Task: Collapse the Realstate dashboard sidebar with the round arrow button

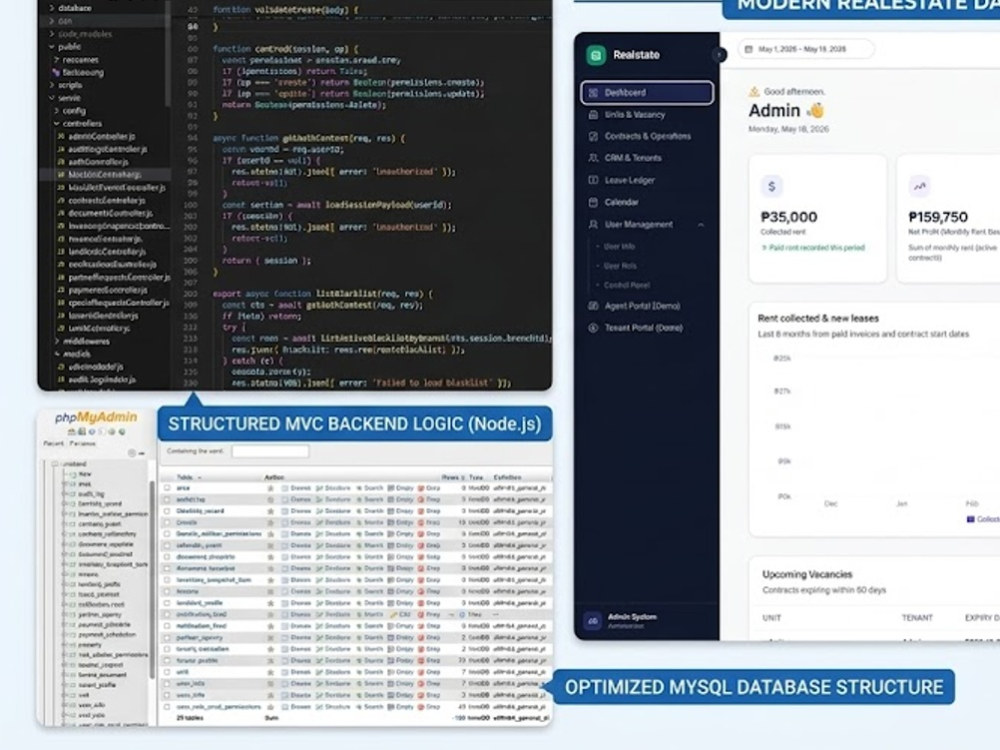Action: [x=719, y=55]
